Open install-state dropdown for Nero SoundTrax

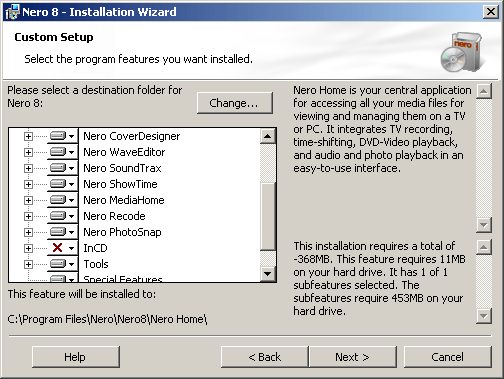click(x=62, y=168)
